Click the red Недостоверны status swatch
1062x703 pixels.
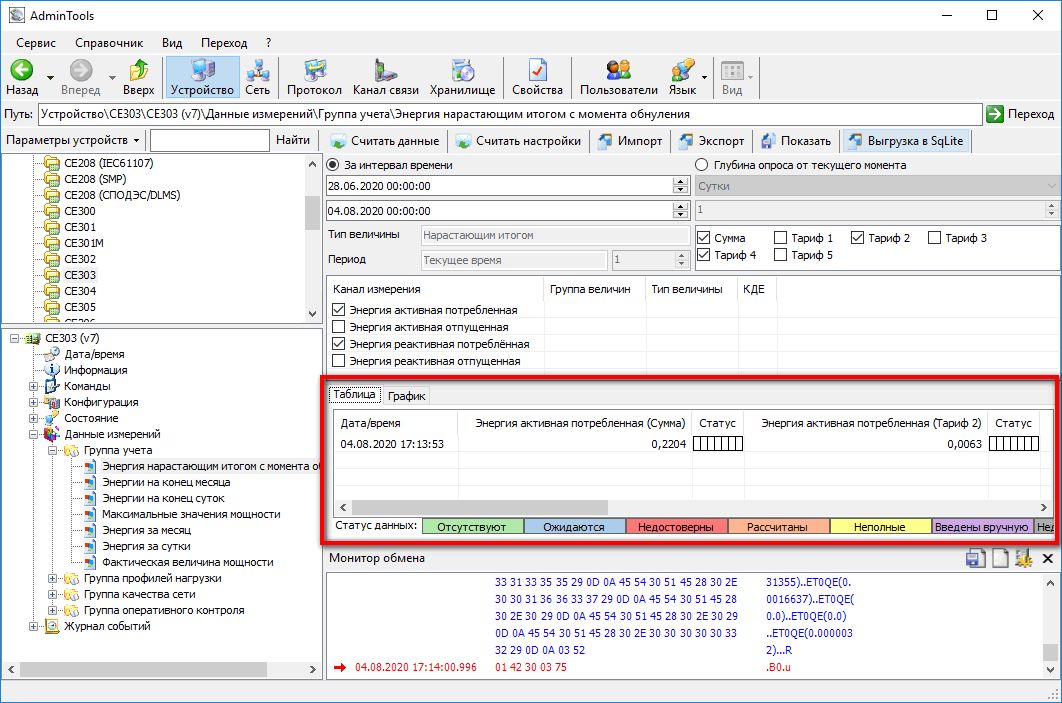pos(675,527)
